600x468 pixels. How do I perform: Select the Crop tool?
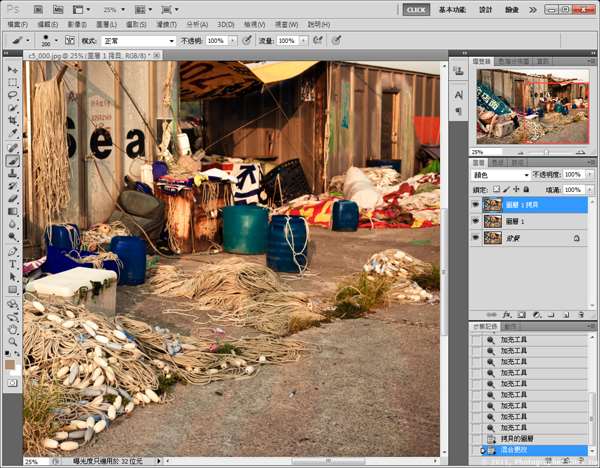click(13, 121)
